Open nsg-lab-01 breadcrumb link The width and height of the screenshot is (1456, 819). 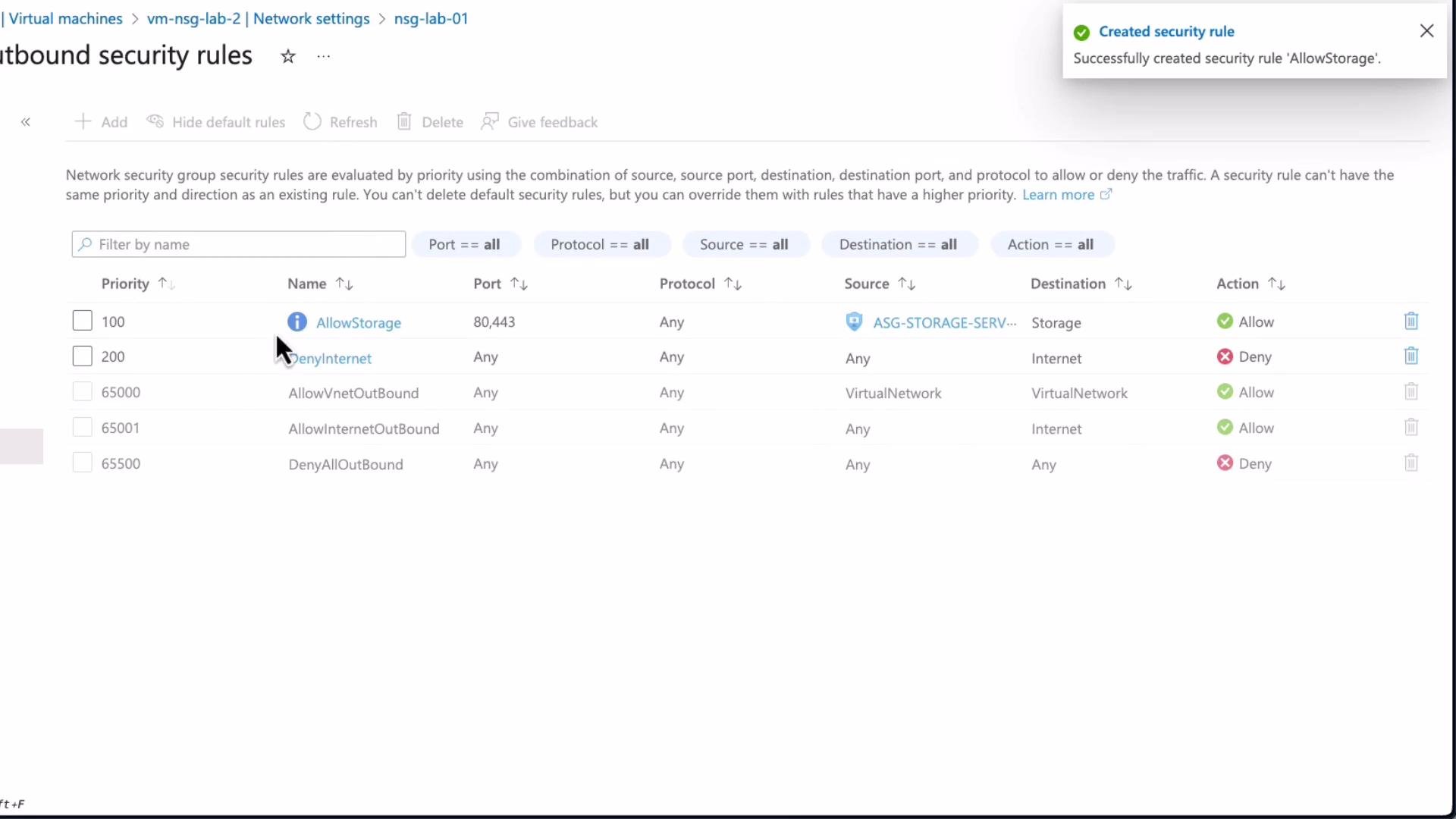click(431, 19)
